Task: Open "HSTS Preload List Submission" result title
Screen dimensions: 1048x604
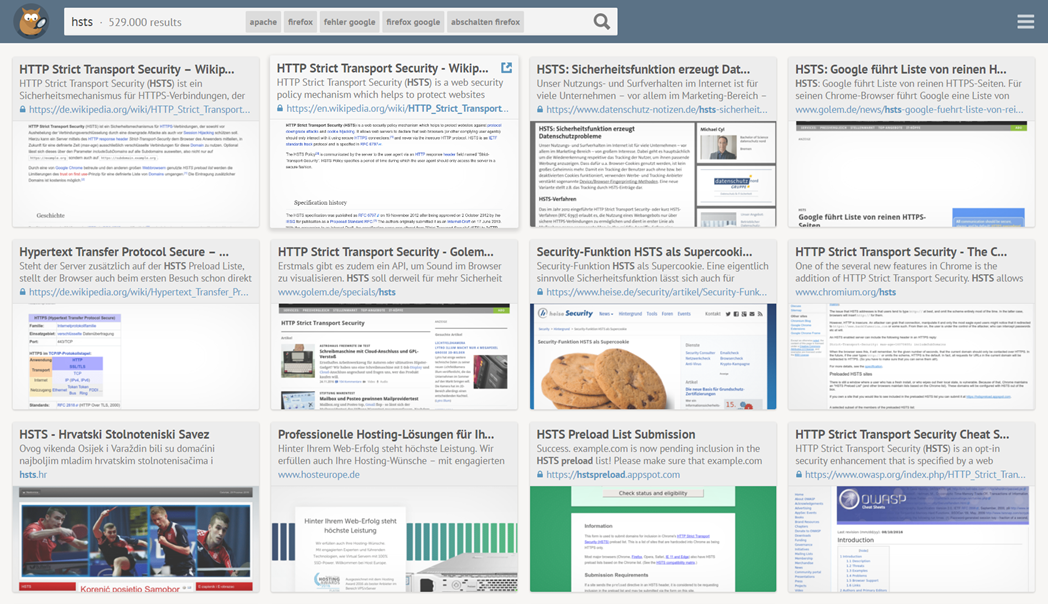Action: click(x=616, y=434)
